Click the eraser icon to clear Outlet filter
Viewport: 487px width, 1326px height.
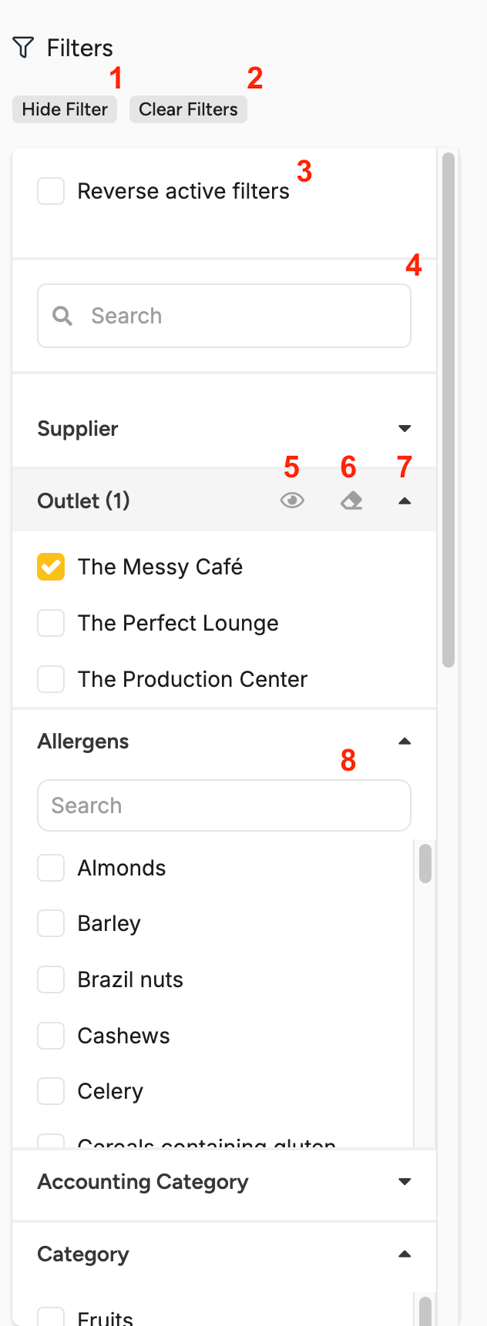[x=351, y=501]
